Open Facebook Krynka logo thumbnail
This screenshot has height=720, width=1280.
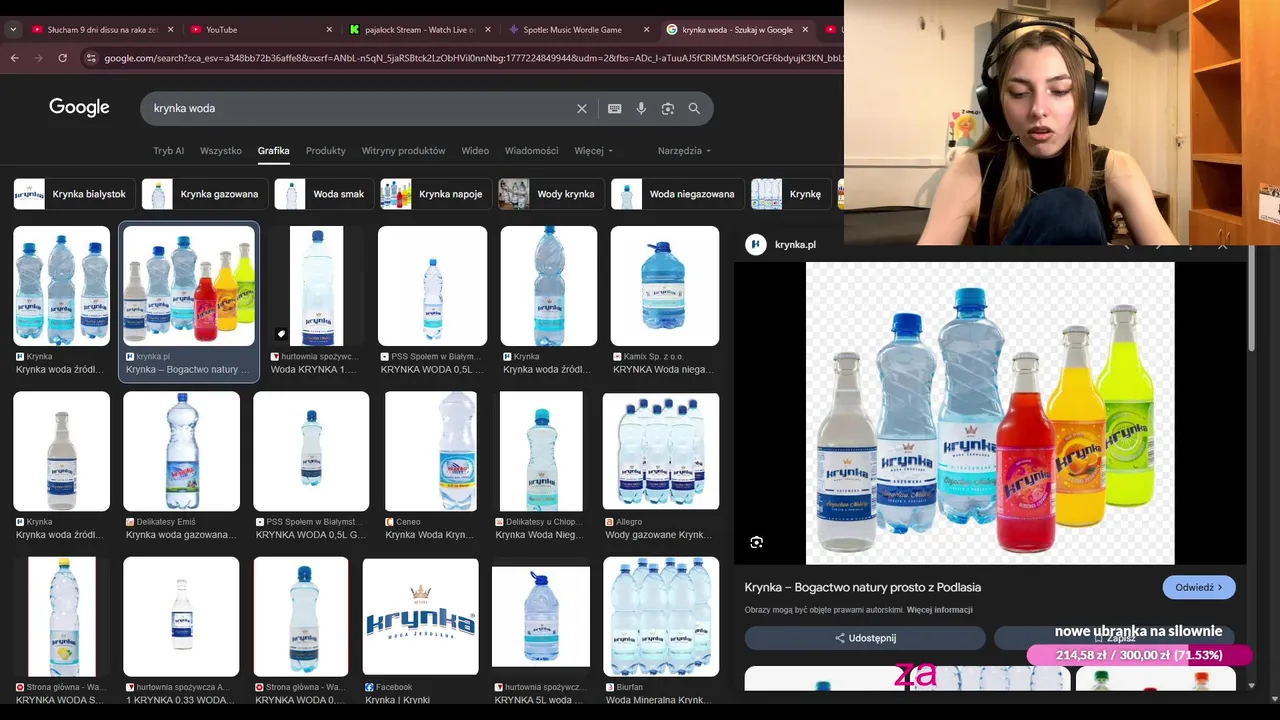pos(420,616)
